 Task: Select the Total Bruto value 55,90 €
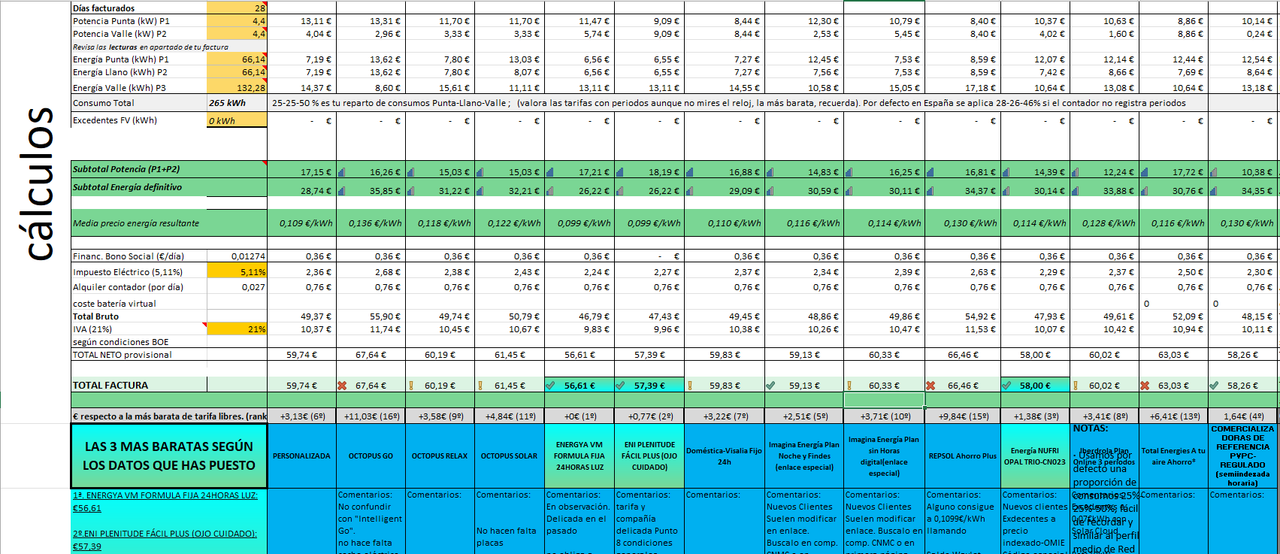click(370, 316)
